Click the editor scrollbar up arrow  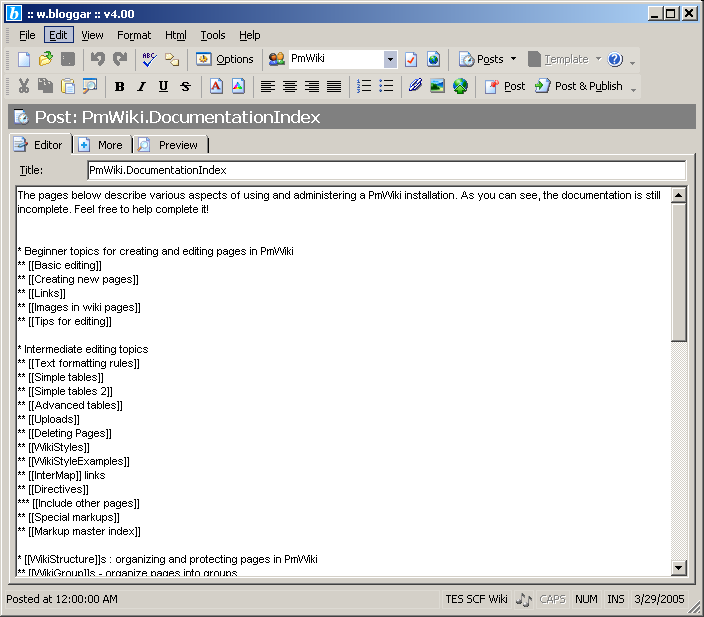[x=678, y=195]
